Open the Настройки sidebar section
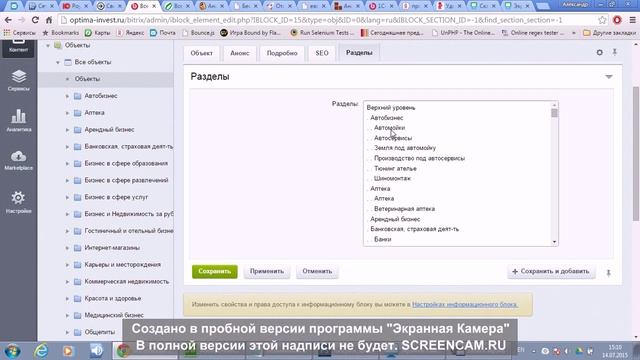 tap(18, 202)
